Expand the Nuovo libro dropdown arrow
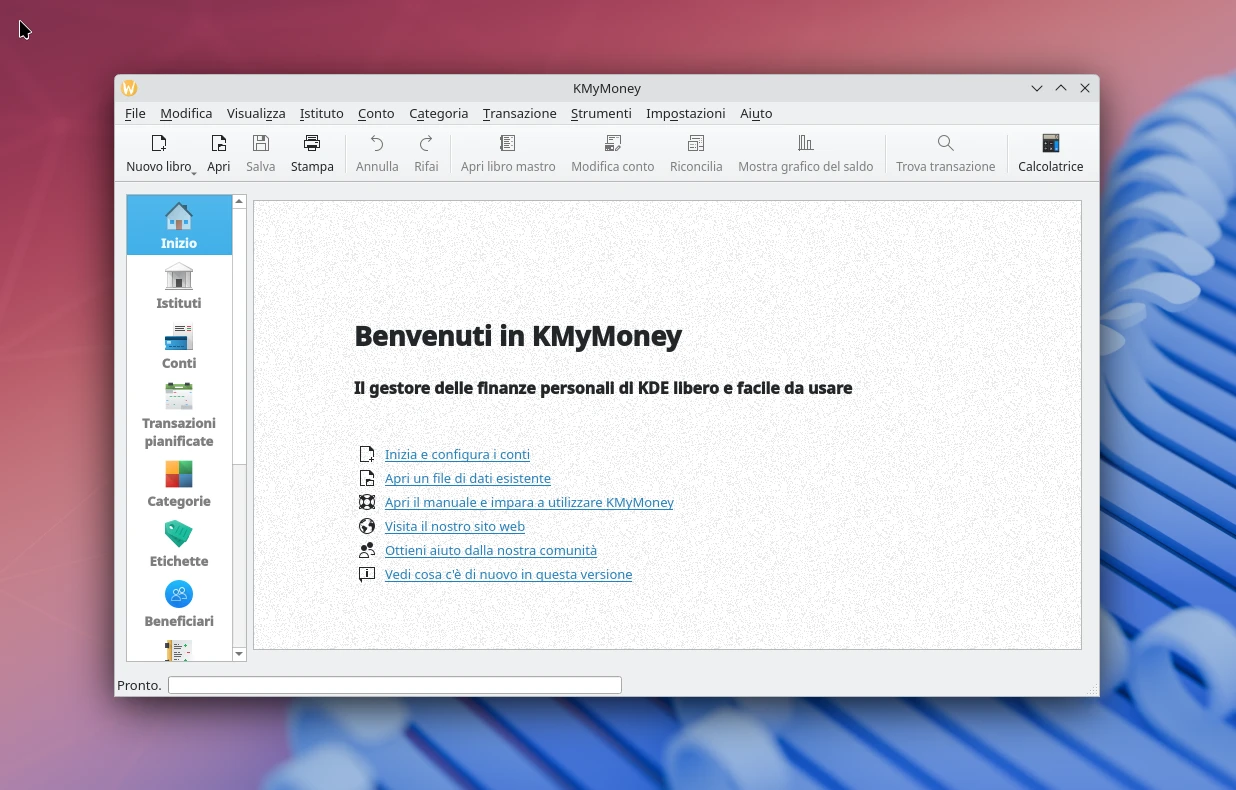The image size is (1236, 790). [194, 172]
